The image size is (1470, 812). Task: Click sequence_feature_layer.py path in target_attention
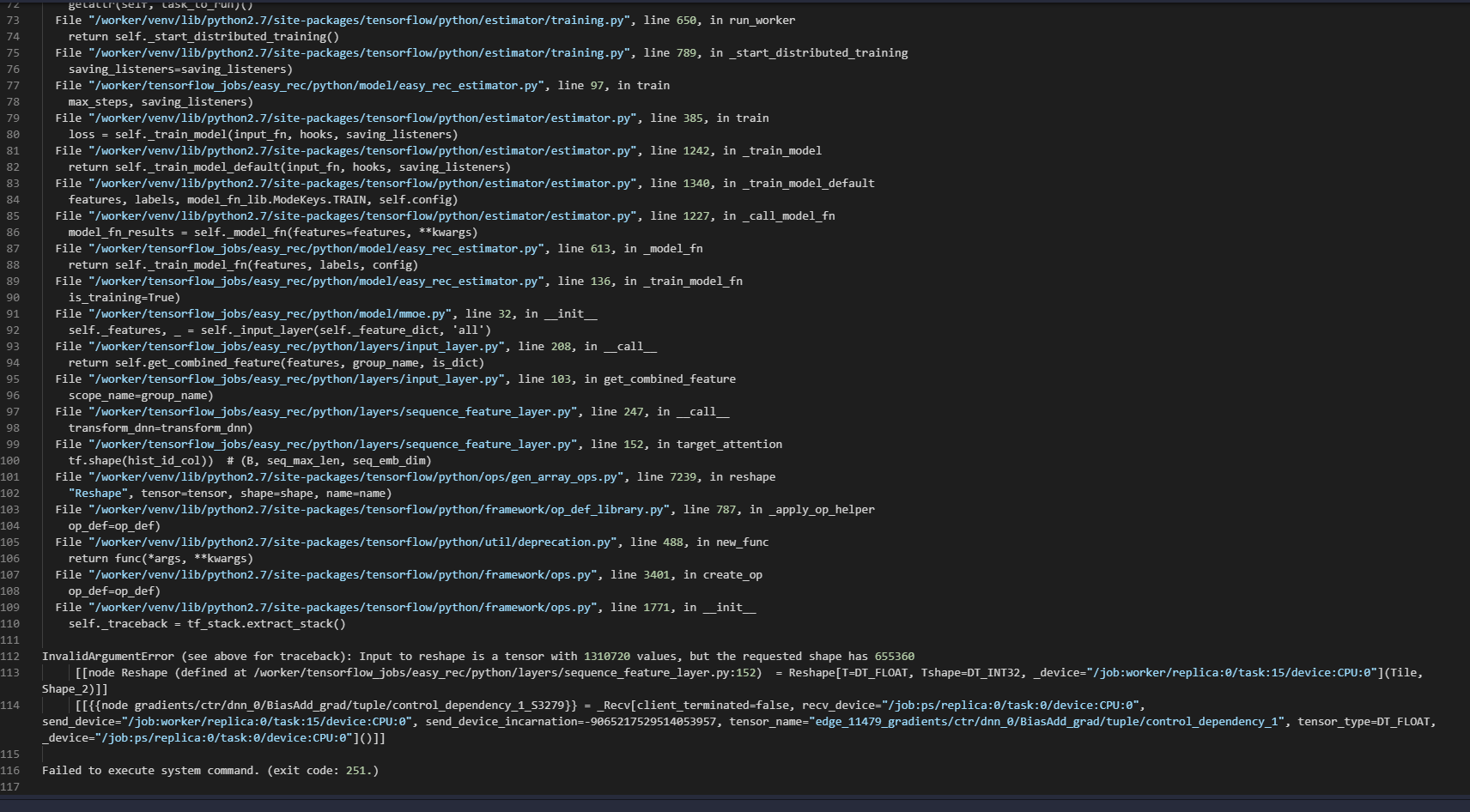333,444
